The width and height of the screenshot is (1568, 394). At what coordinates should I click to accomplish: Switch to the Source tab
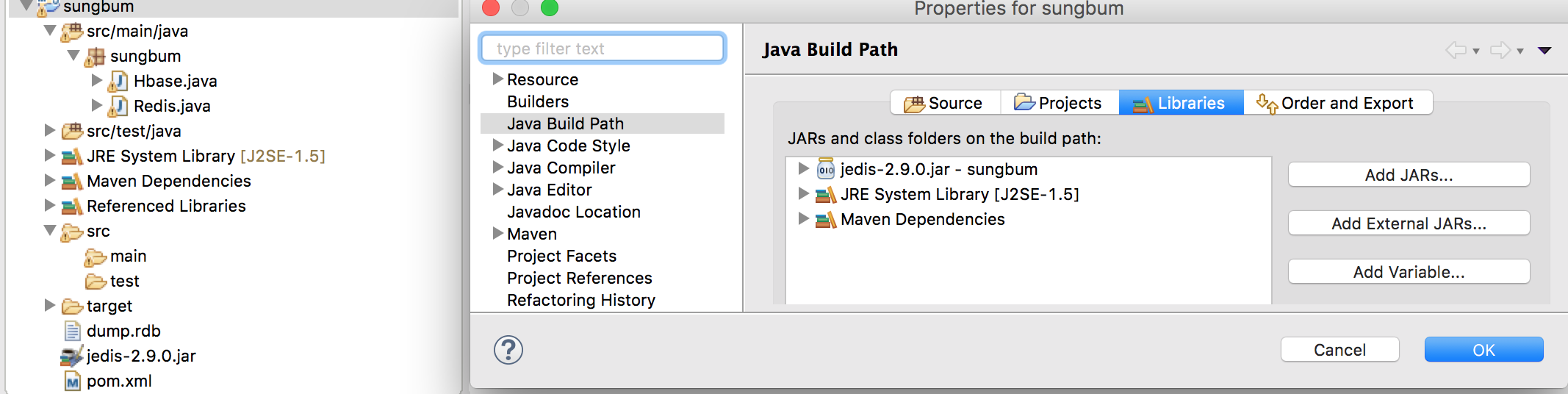(945, 103)
